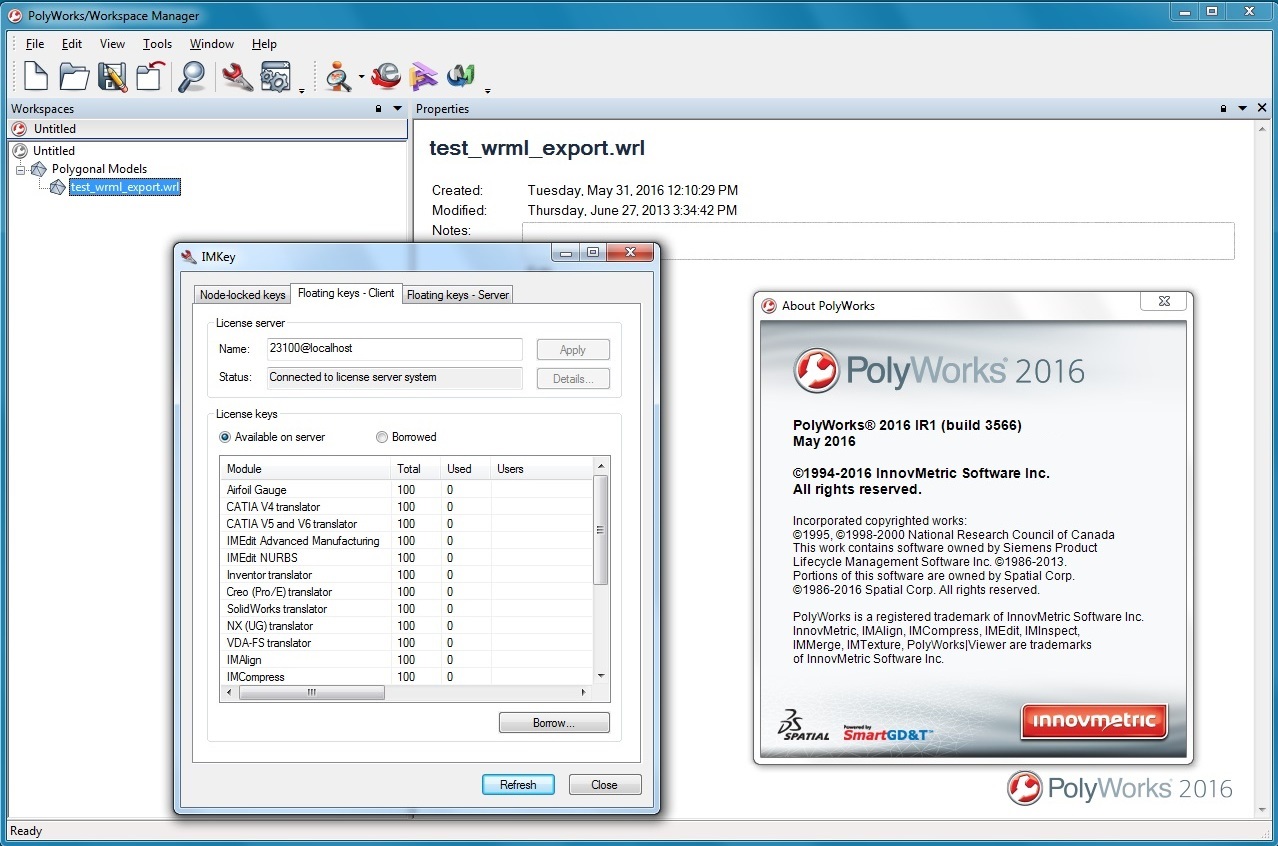Click the lock icon in Properties pane header

tap(1224, 109)
